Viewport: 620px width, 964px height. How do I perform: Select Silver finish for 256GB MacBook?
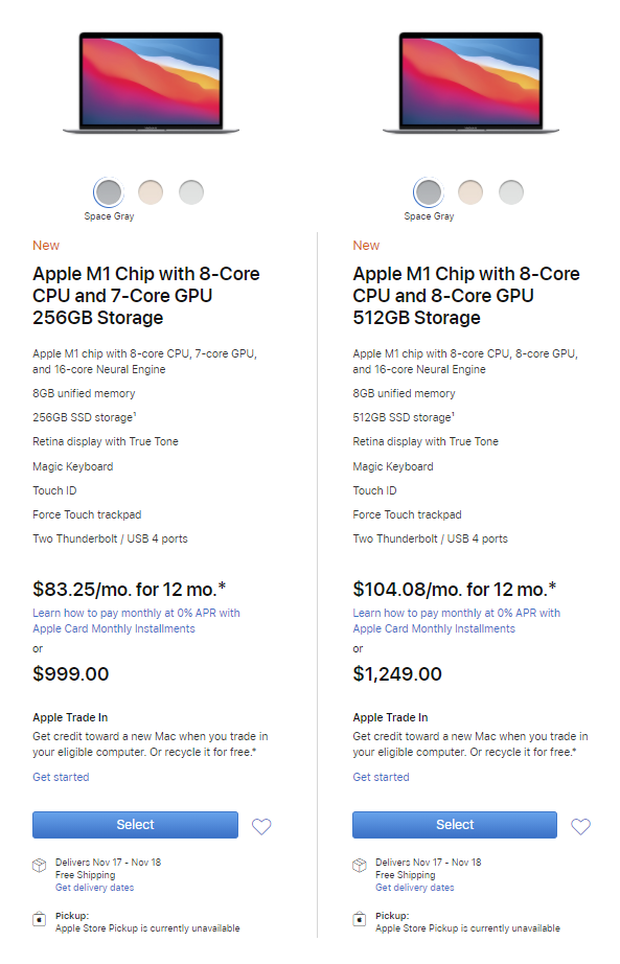191,192
